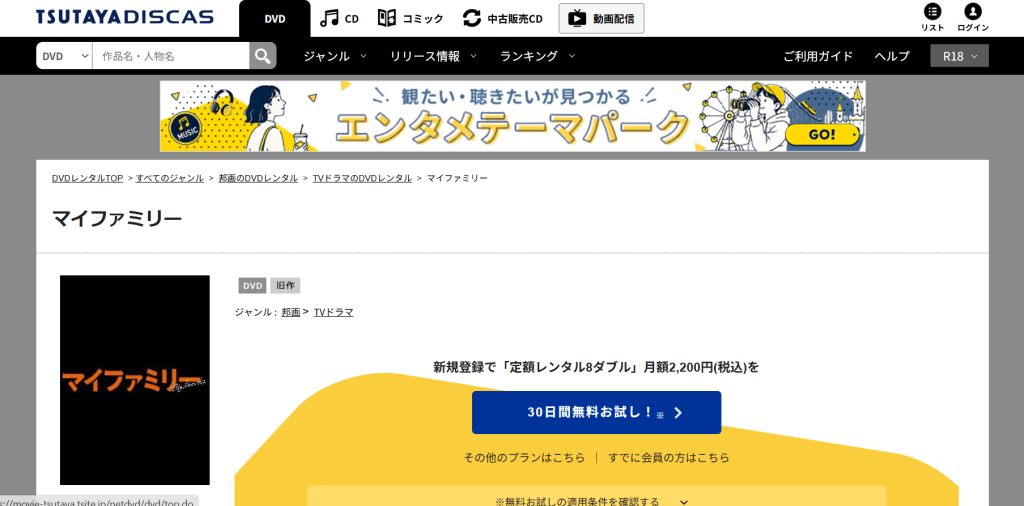Image resolution: width=1024 pixels, height=506 pixels.
Task: Open 邦画のDVDレンタル breadcrumb link
Action: pyautogui.click(x=258, y=178)
